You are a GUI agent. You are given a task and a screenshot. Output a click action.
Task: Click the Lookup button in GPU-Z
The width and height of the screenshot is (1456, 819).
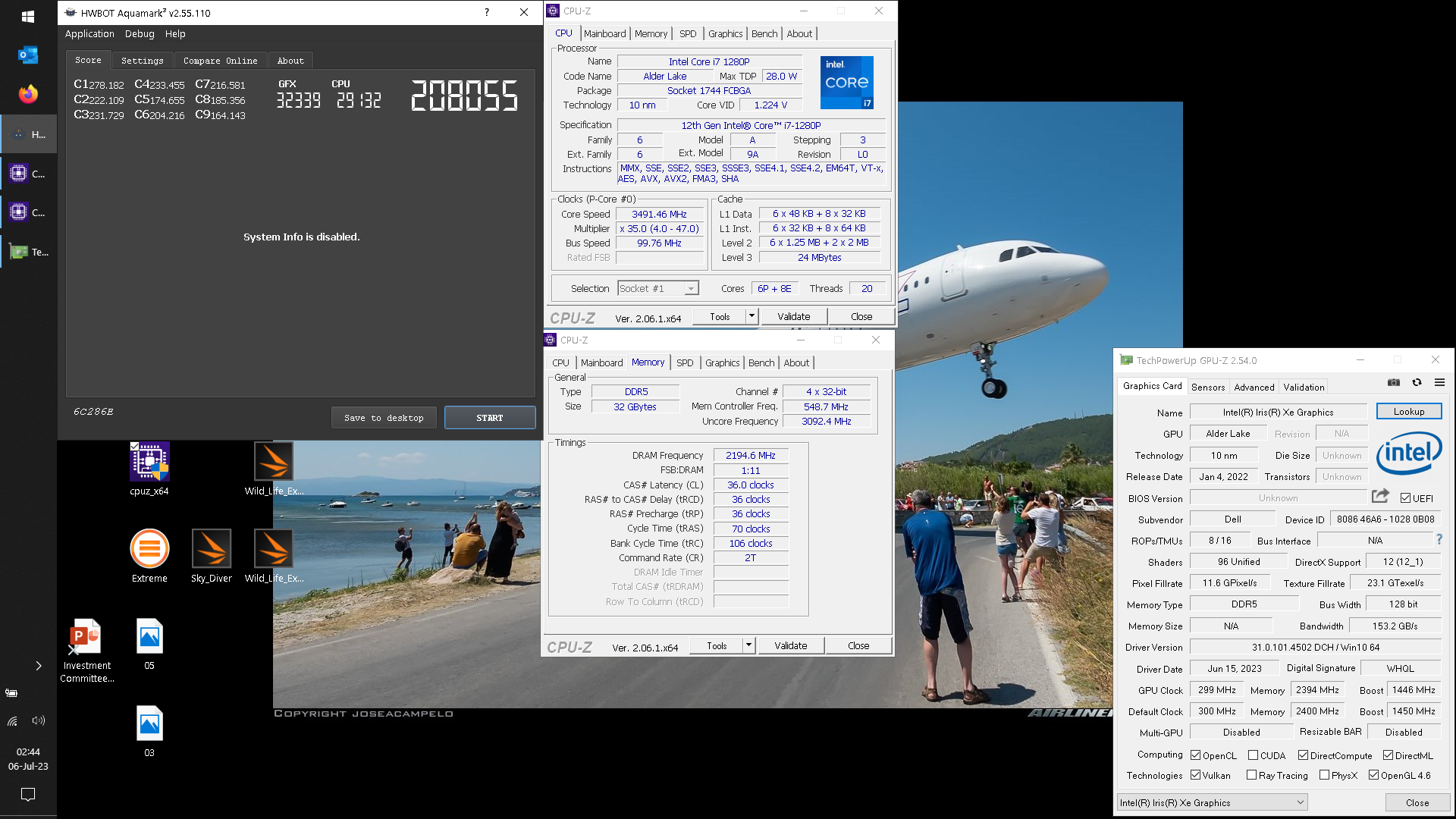1409,412
